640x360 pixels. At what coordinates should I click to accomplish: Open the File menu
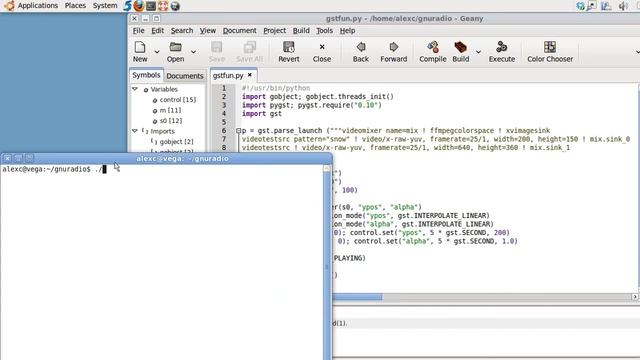point(138,31)
